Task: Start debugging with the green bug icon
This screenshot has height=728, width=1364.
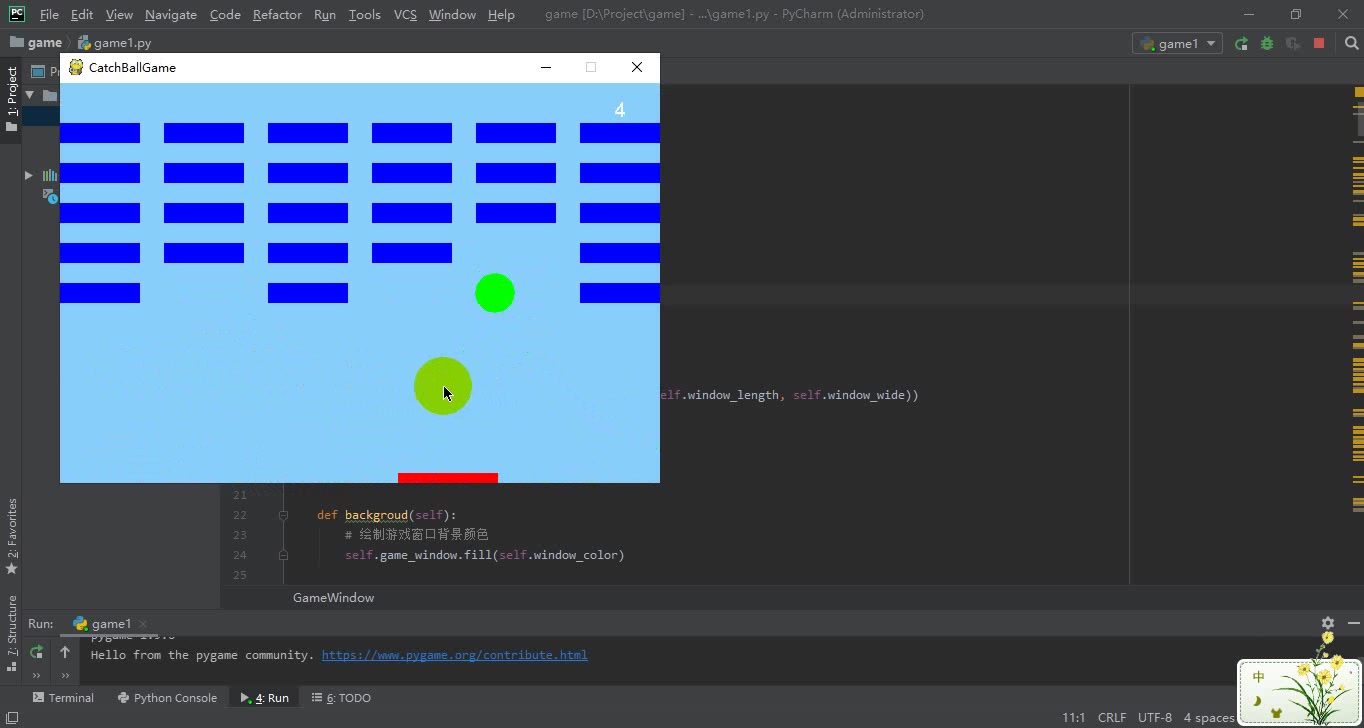Action: click(1267, 43)
